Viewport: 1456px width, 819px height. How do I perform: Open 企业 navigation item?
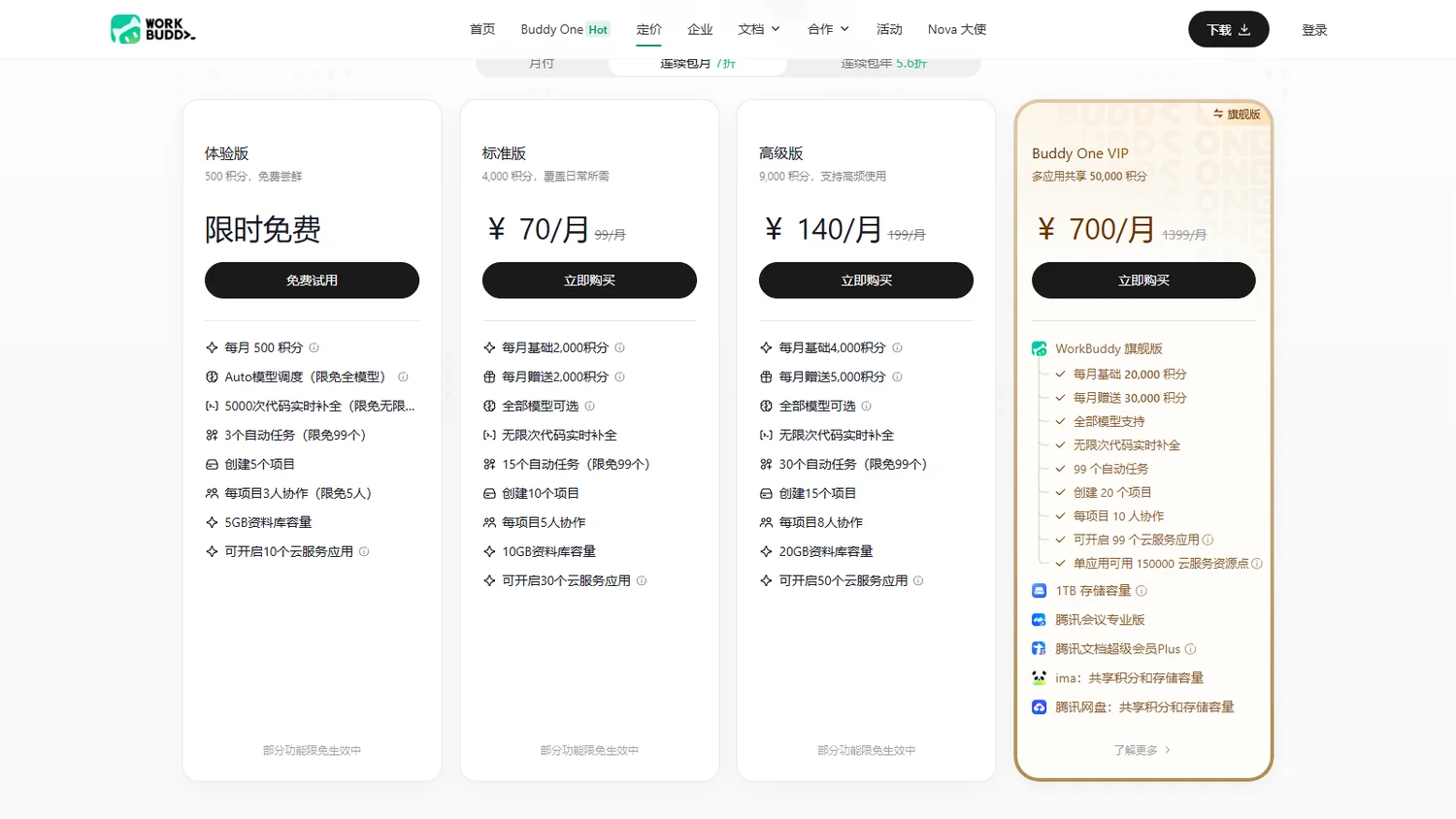point(700,29)
